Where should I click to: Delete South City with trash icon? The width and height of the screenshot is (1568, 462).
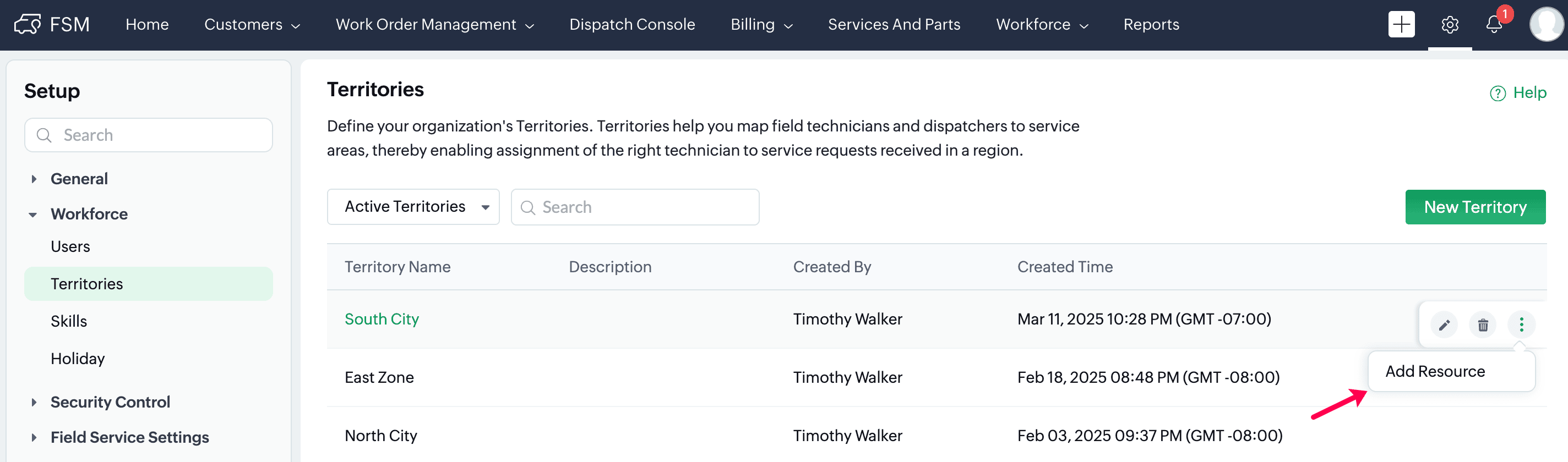pyautogui.click(x=1483, y=324)
